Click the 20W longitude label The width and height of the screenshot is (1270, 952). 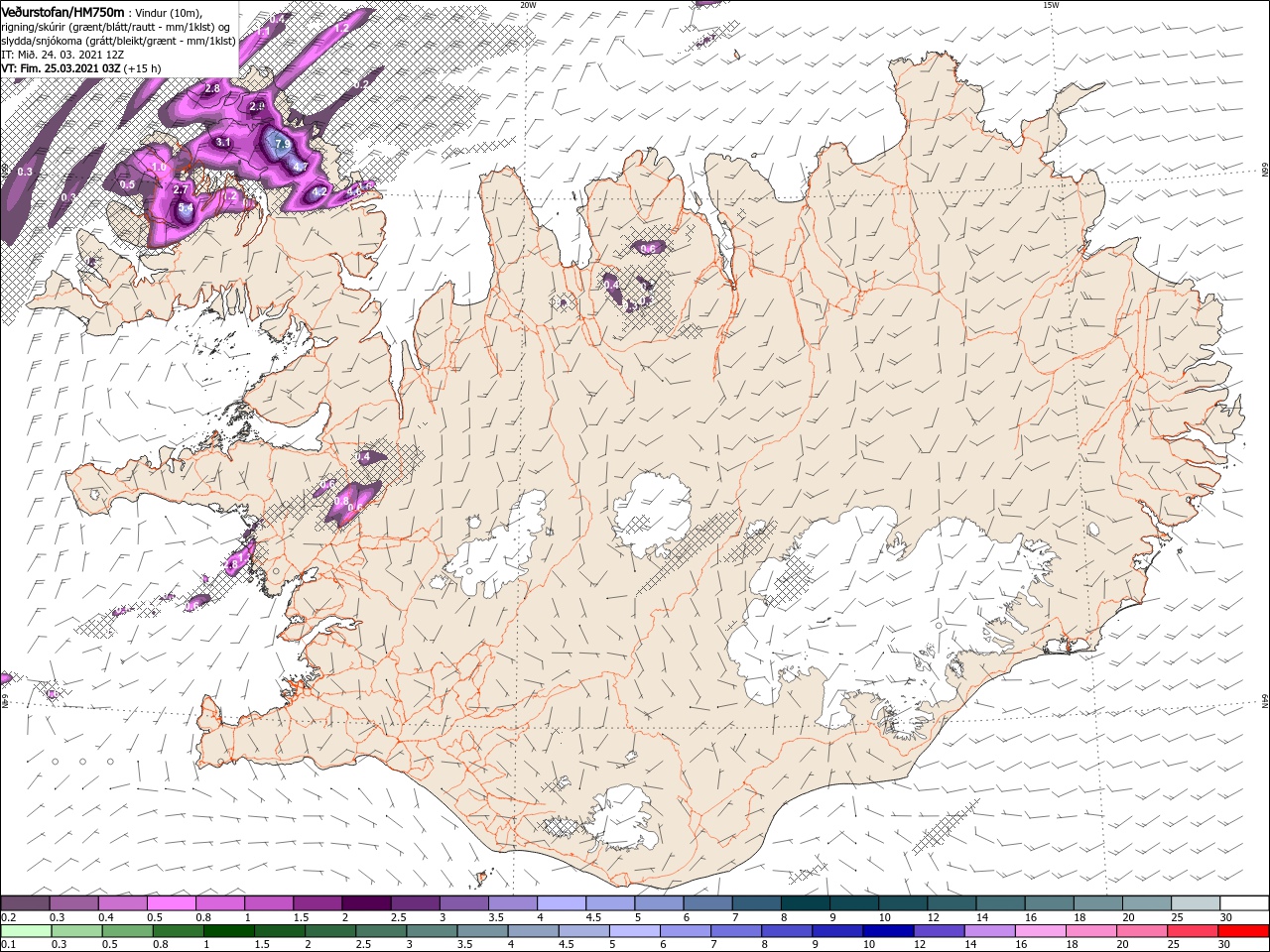528,5
